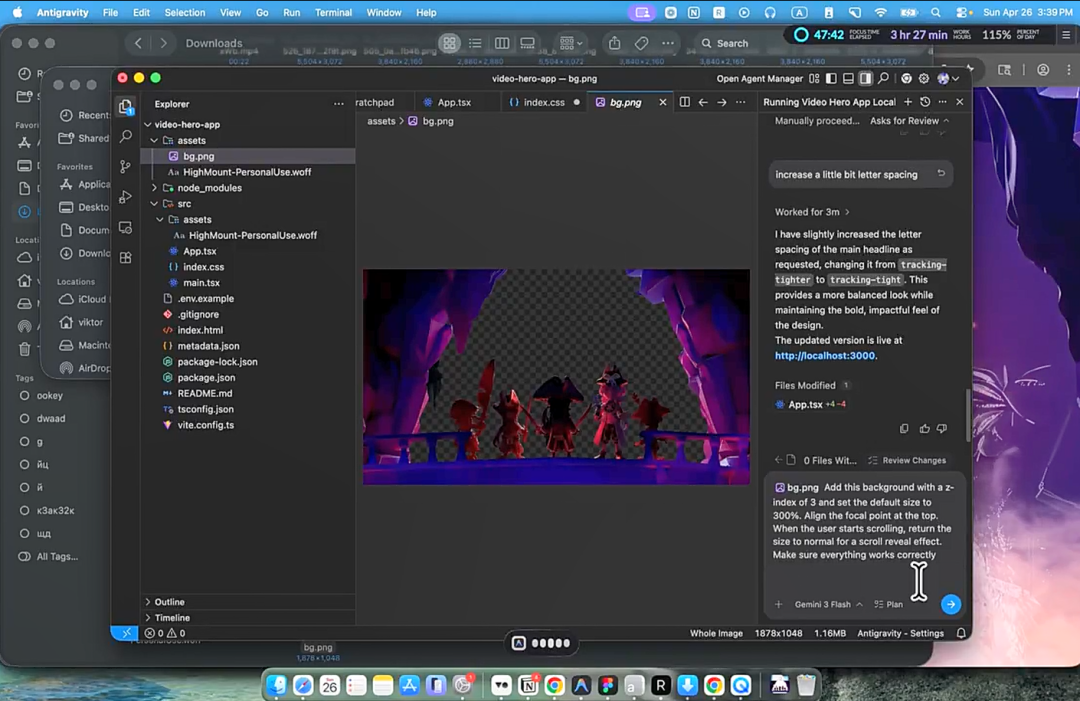The width and height of the screenshot is (1080, 701).
Task: Undo the 'increase a little bit letter spacing' message
Action: coord(941,174)
